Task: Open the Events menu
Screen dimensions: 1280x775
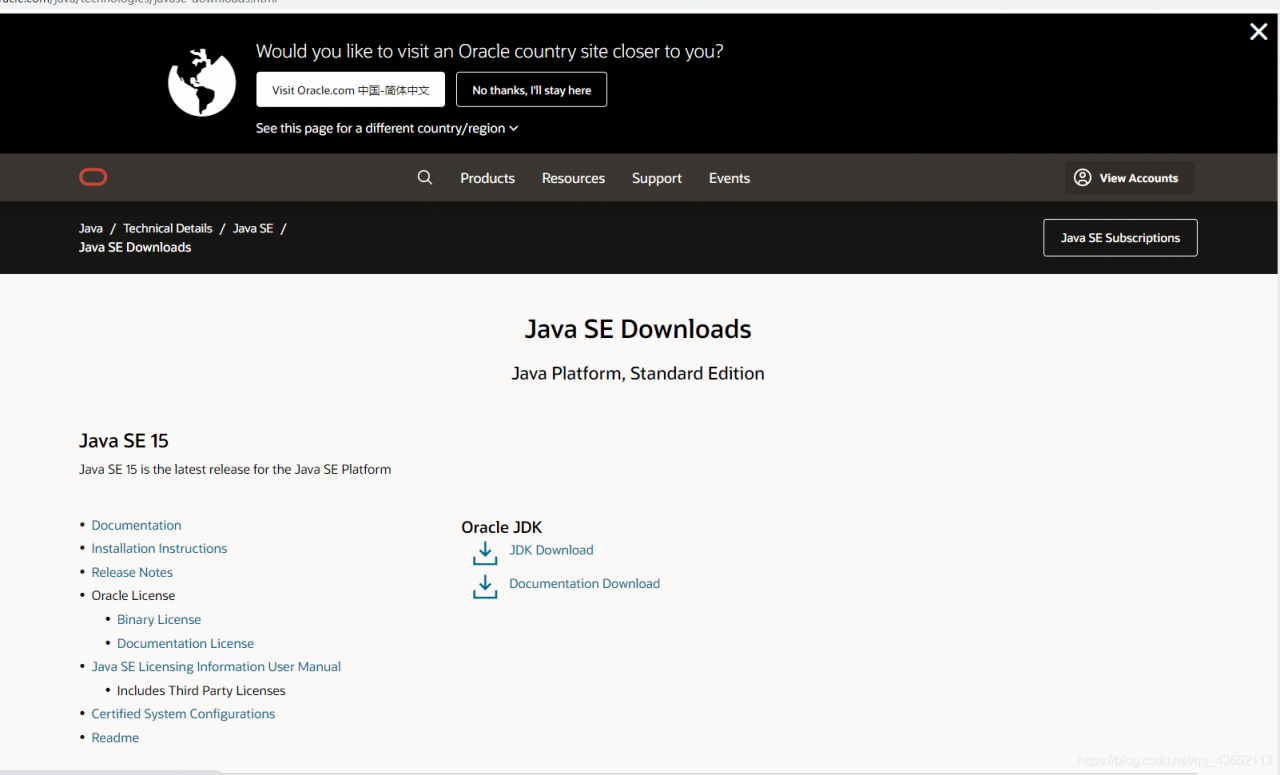Action: tap(729, 178)
